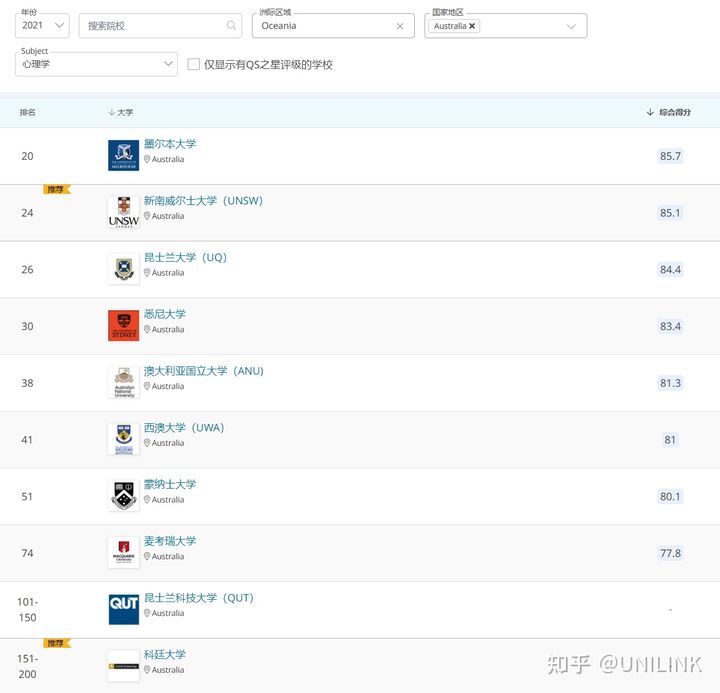Click score 85.7 for 墨尔本大学
Screen dimensions: 720x693
[670, 156]
